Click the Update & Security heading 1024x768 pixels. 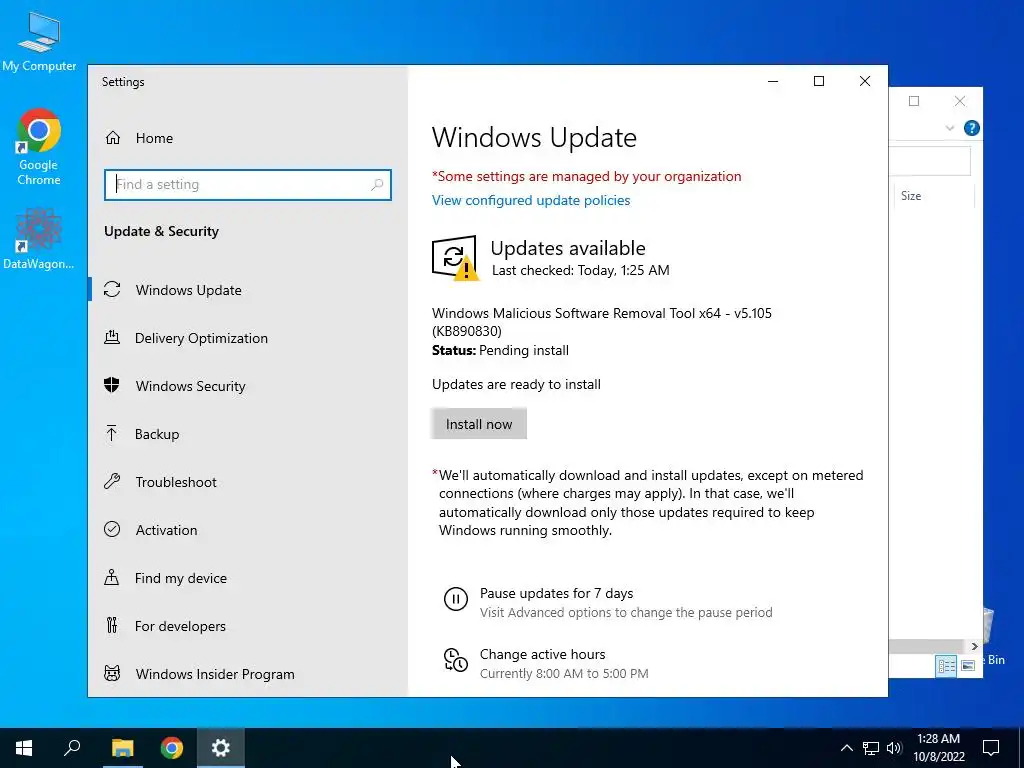(x=161, y=231)
